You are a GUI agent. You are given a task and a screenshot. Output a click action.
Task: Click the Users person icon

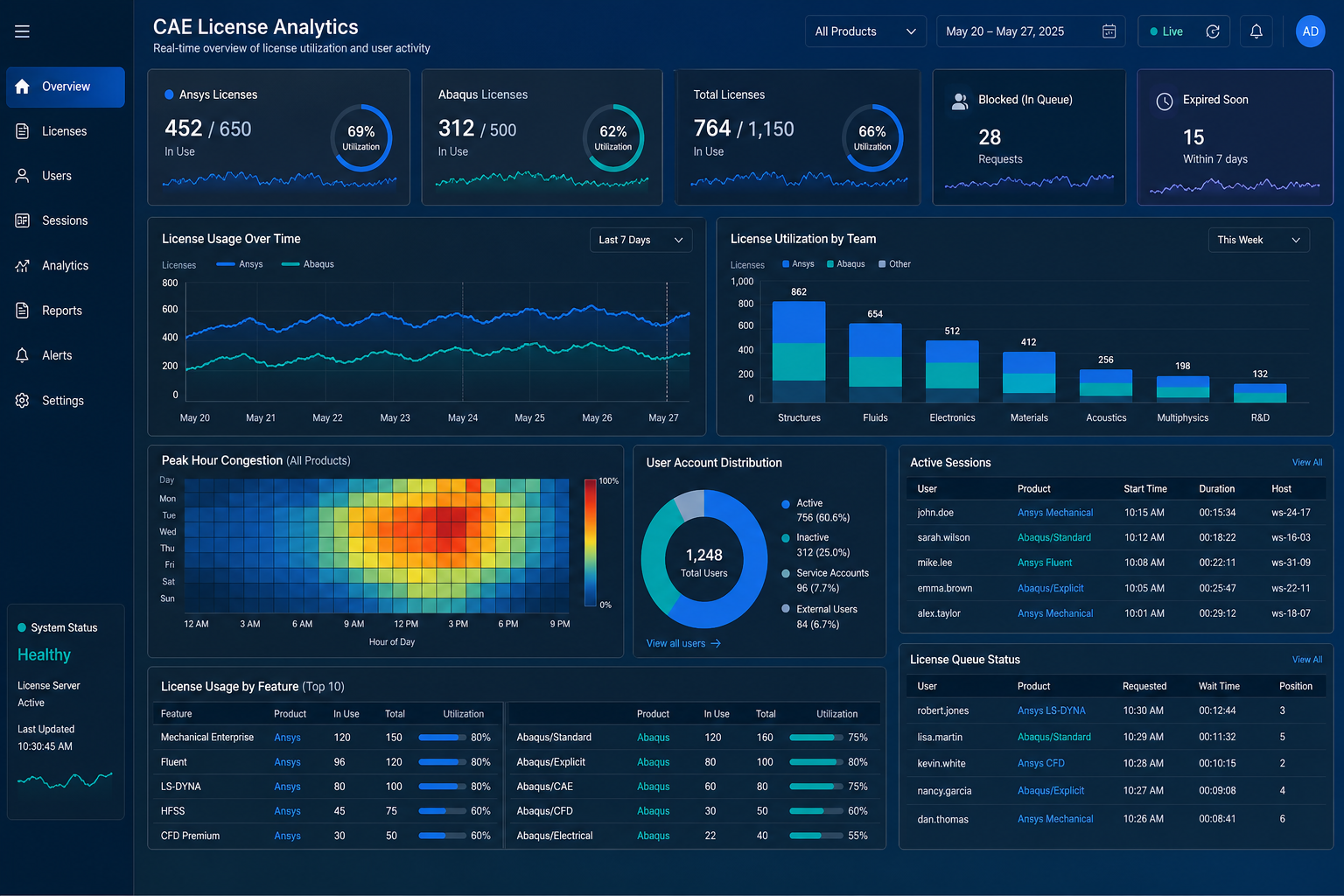(23, 176)
